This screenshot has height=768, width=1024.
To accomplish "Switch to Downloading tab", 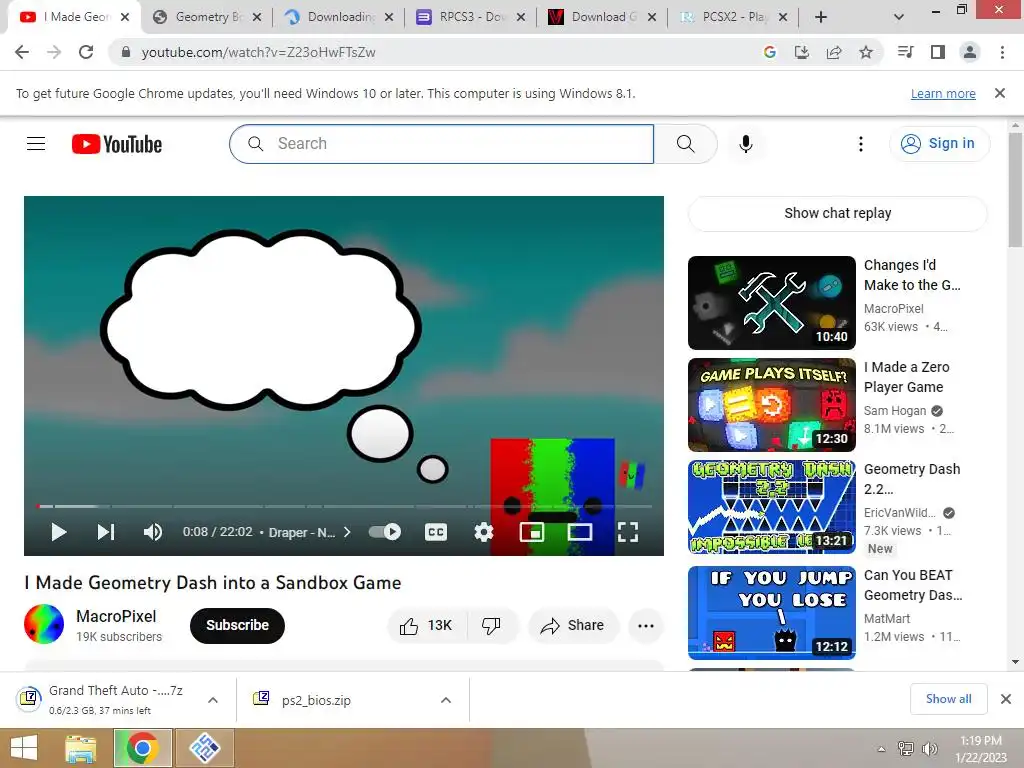I will pyautogui.click(x=340, y=17).
